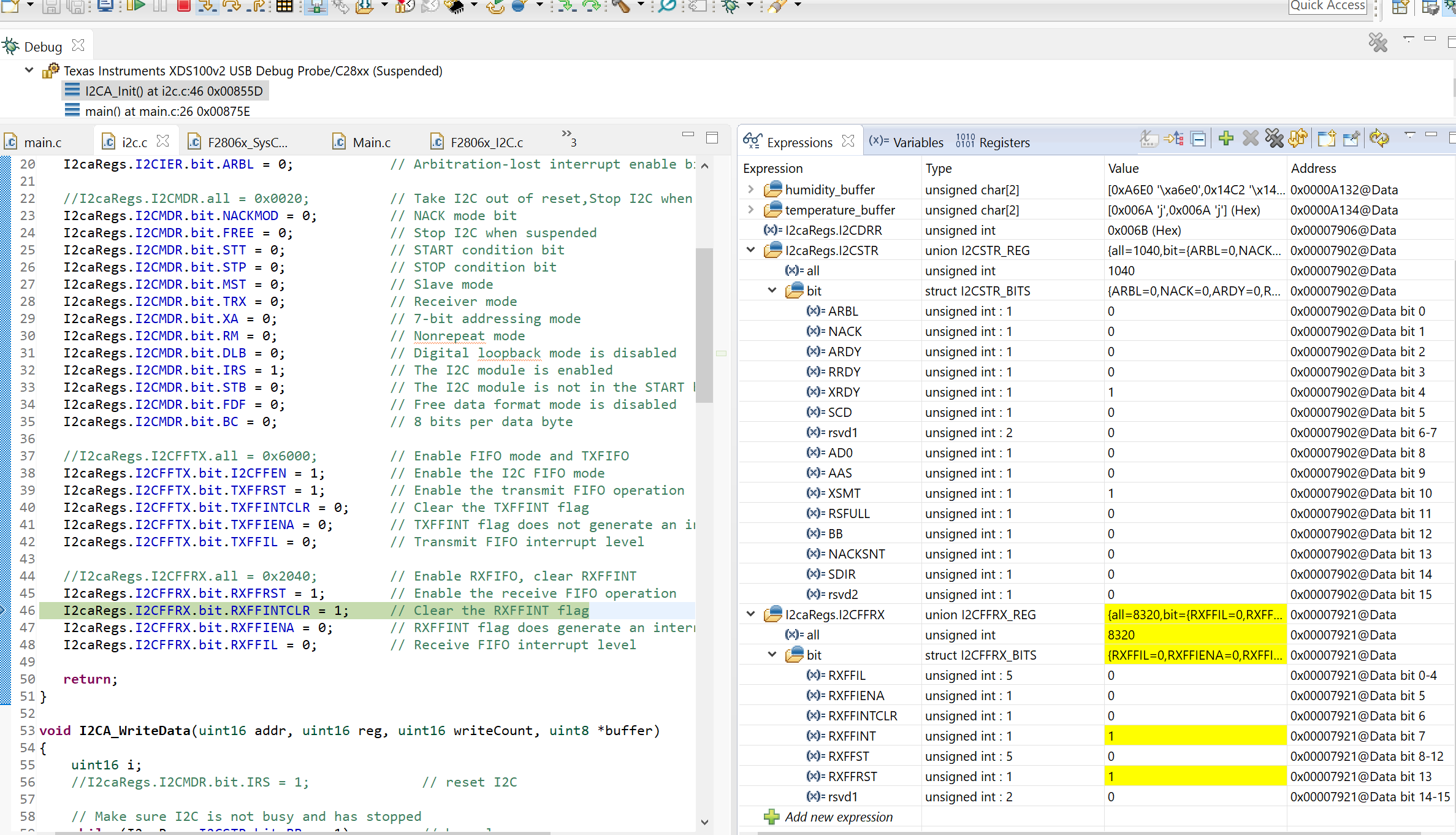Click the editor horizontal scrollbar
The height and width of the screenshot is (835, 1456).
pos(302,833)
